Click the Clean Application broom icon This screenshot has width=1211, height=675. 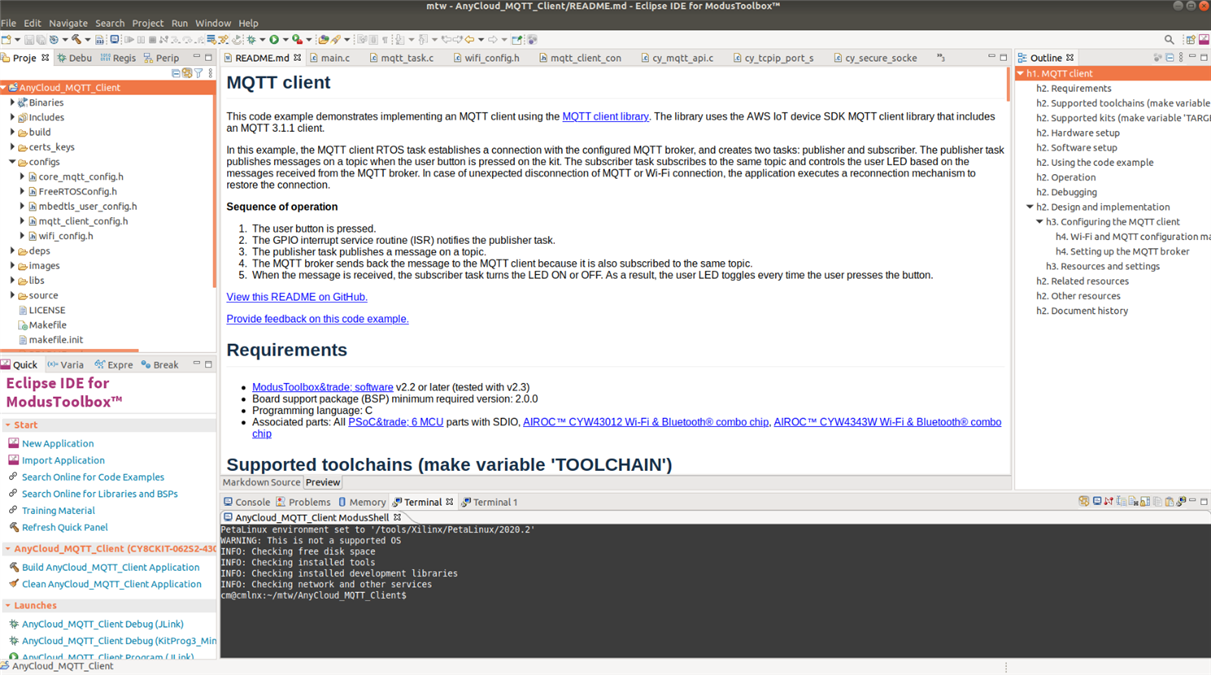pyautogui.click(x=13, y=584)
